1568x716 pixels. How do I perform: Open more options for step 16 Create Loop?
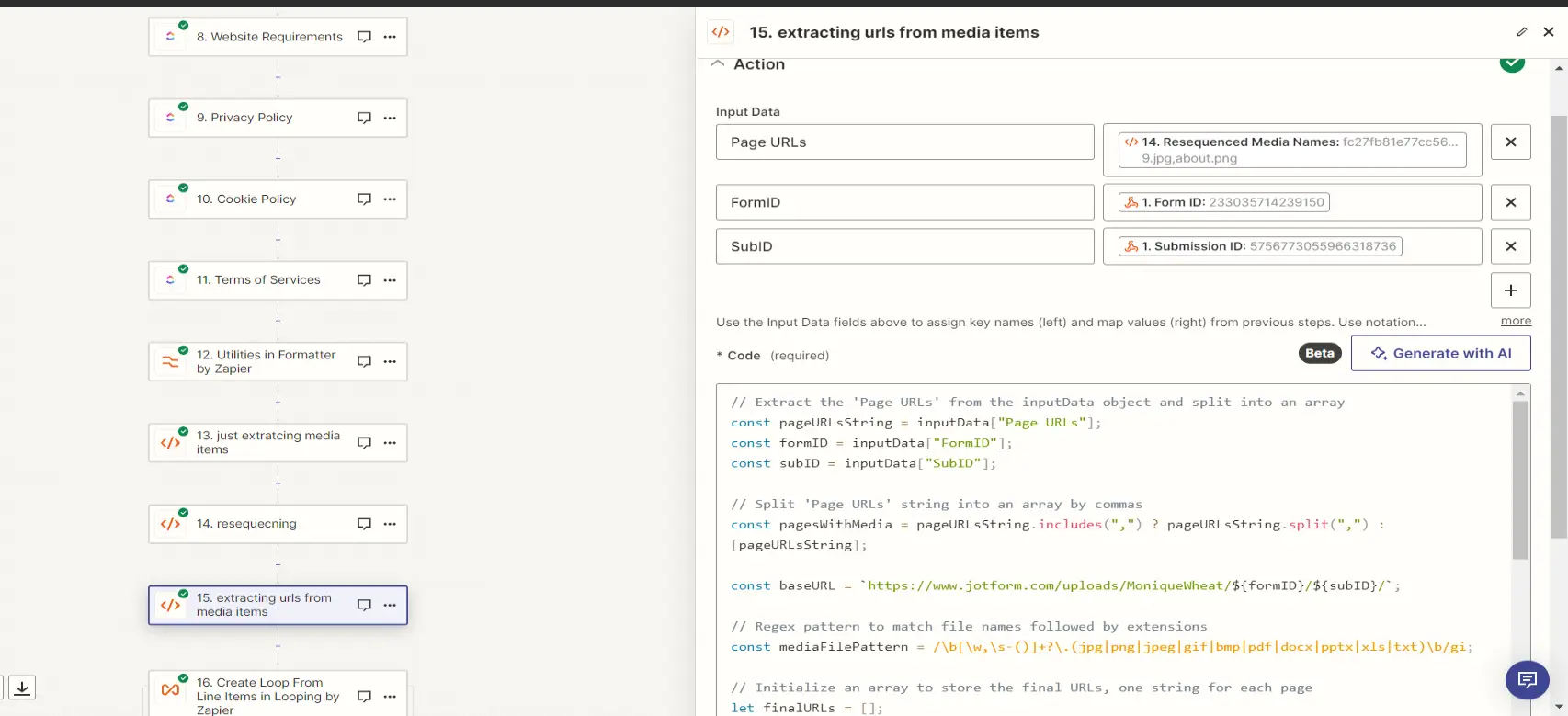(x=390, y=696)
